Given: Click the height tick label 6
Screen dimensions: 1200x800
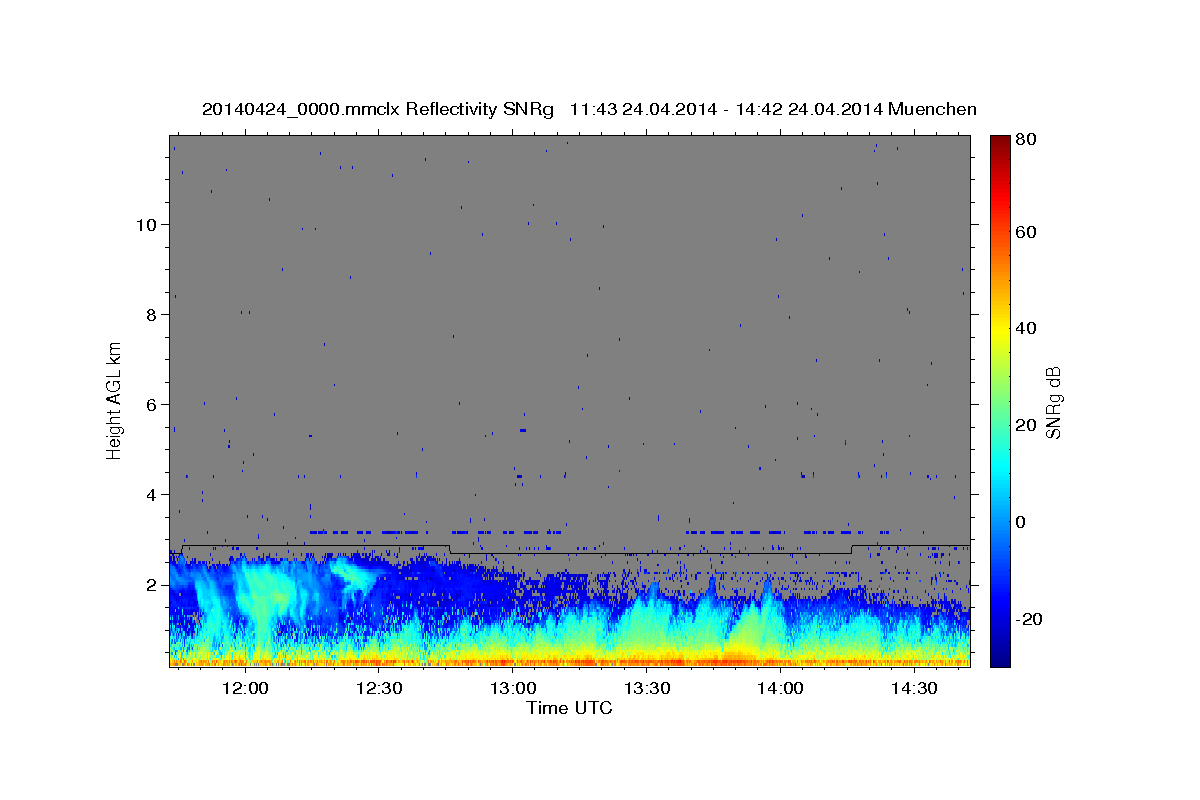Looking at the screenshot, I should (151, 404).
